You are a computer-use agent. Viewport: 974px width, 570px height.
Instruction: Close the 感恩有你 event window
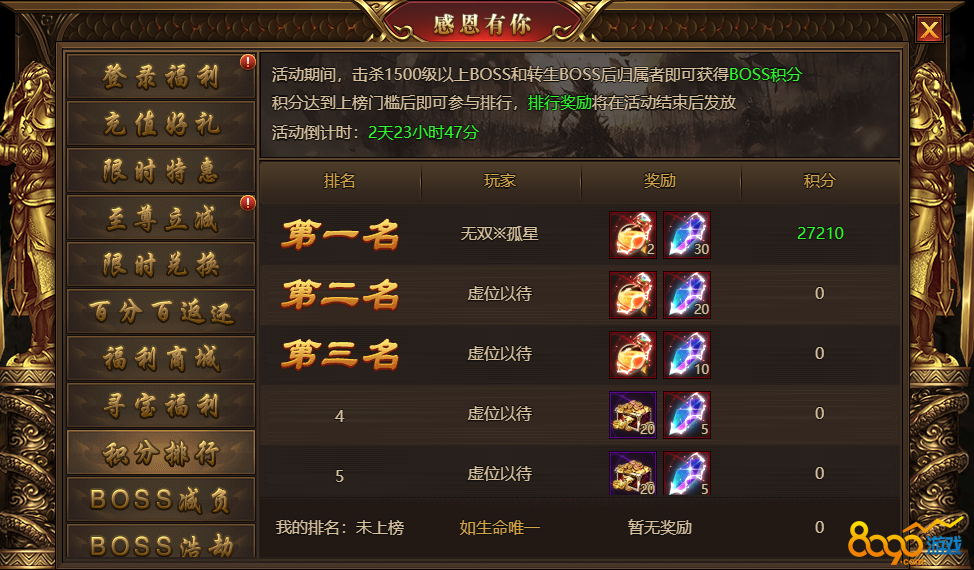929,29
